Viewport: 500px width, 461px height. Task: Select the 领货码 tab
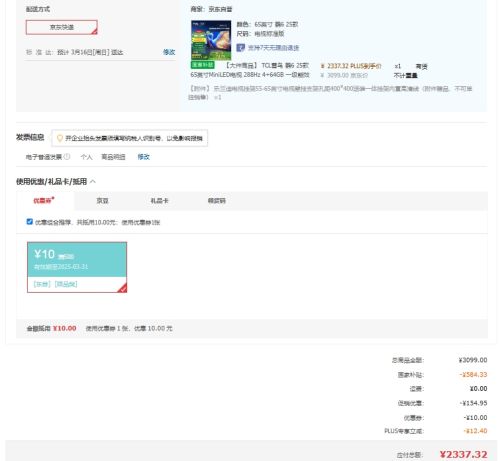(x=217, y=201)
